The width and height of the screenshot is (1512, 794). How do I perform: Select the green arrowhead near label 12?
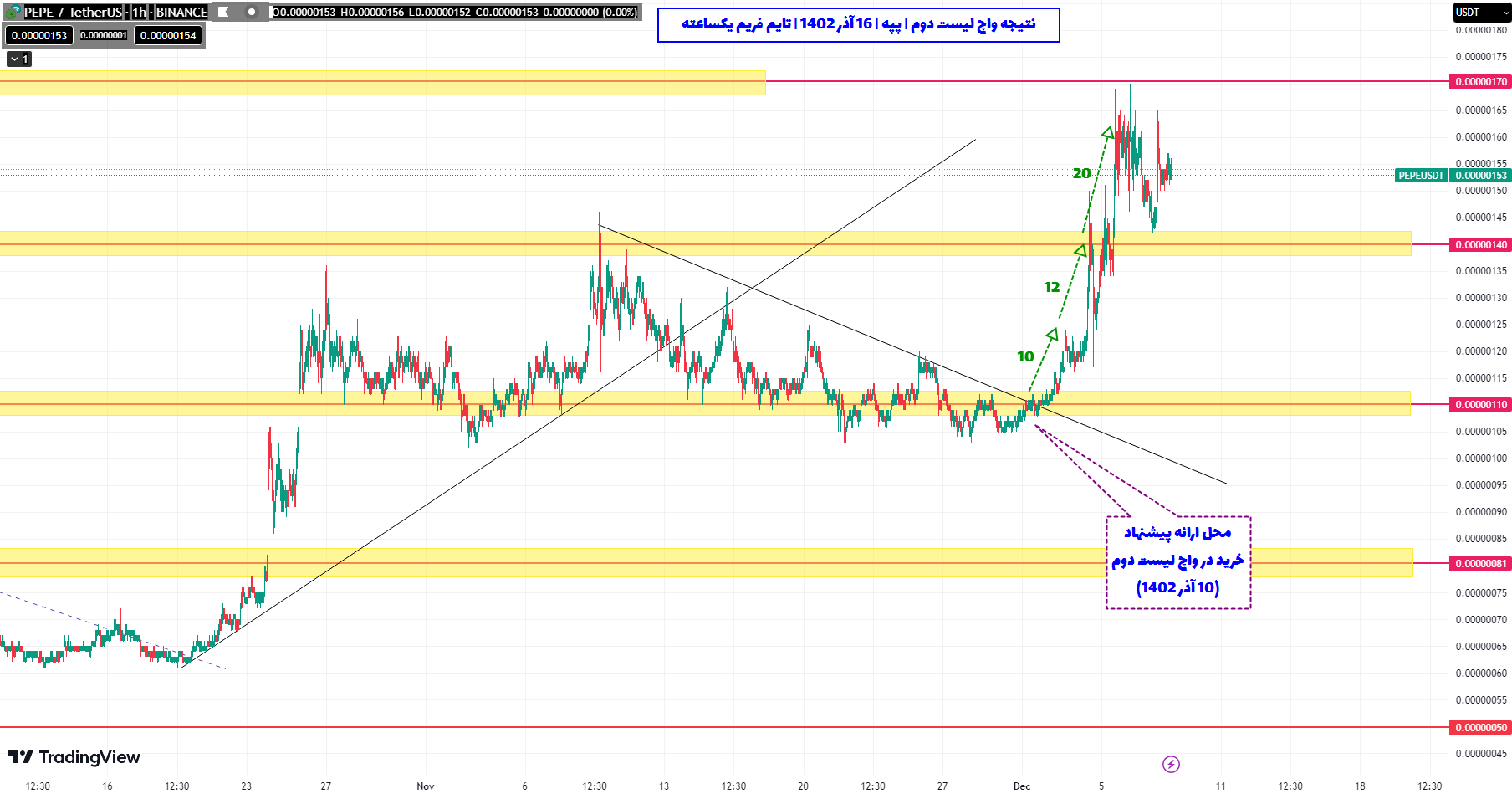coord(1080,250)
